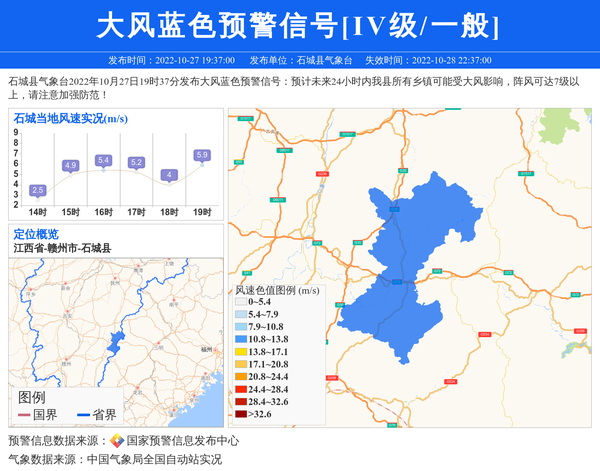Click the 国家预警信息发布中心 logo icon
Viewport: 600px width, 471px height.
[117, 441]
